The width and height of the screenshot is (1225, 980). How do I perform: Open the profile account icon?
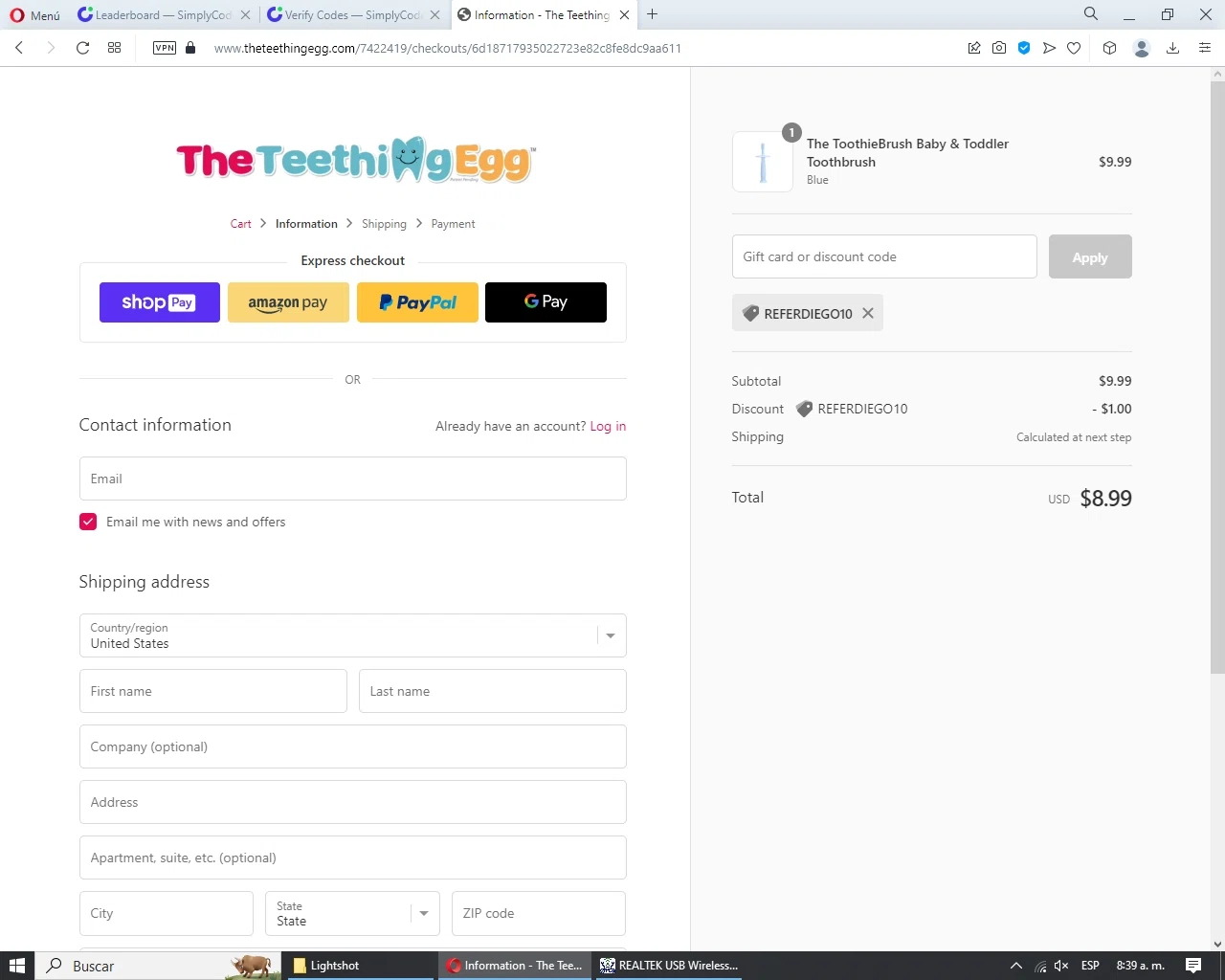pos(1141,48)
